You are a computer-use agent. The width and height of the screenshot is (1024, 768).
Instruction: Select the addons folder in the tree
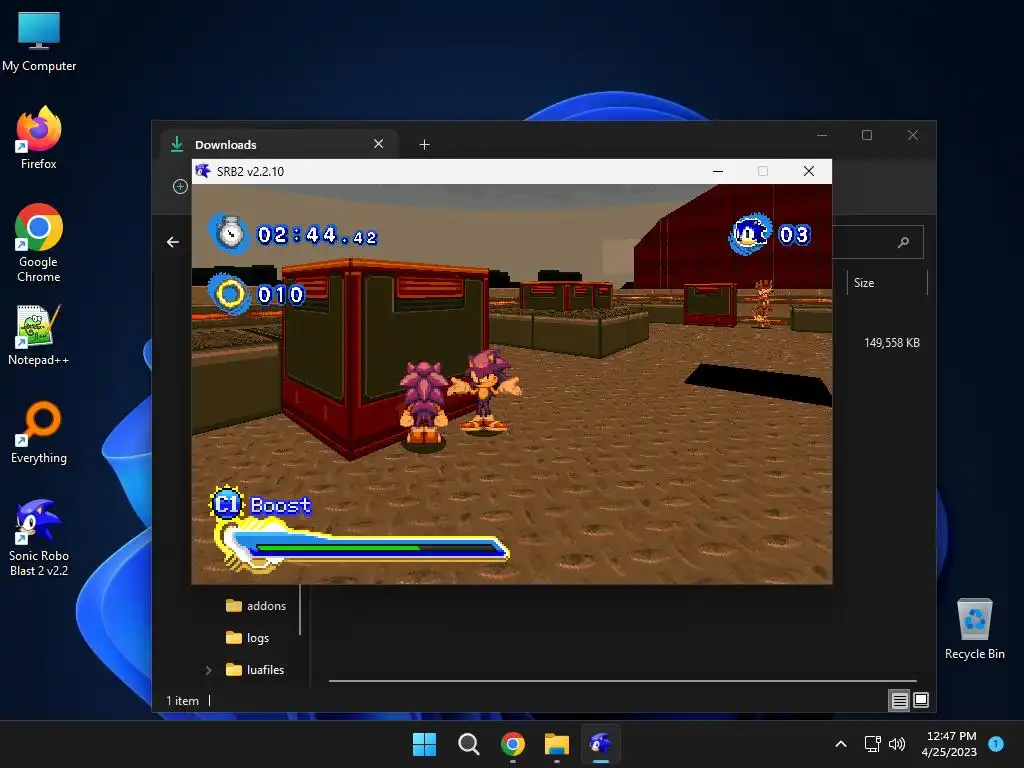click(256, 606)
